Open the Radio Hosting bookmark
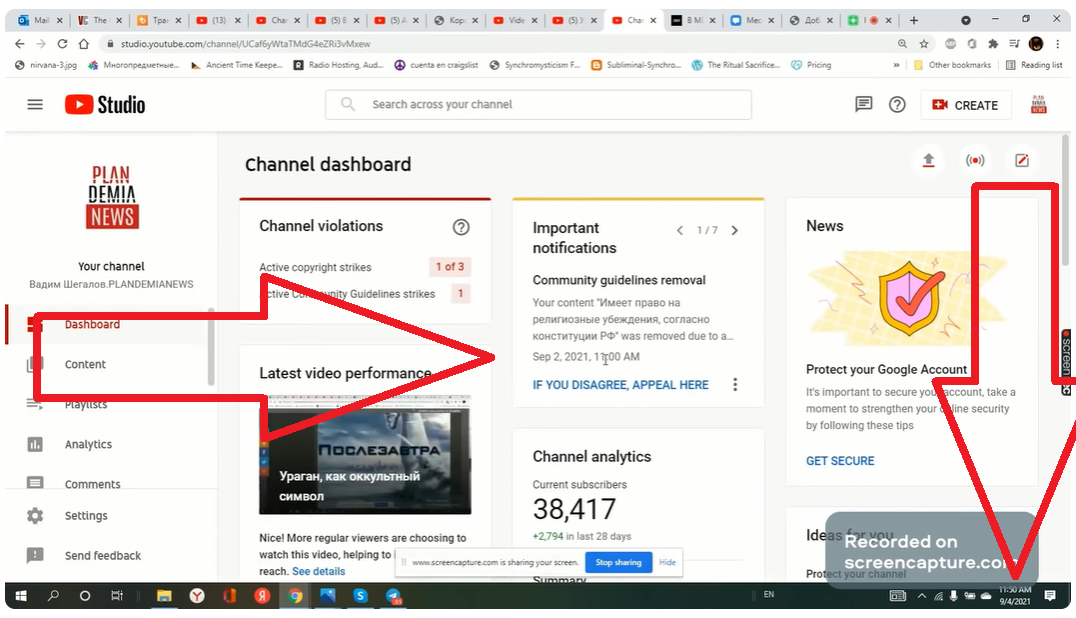Viewport: 1076px width, 618px height. [338, 65]
